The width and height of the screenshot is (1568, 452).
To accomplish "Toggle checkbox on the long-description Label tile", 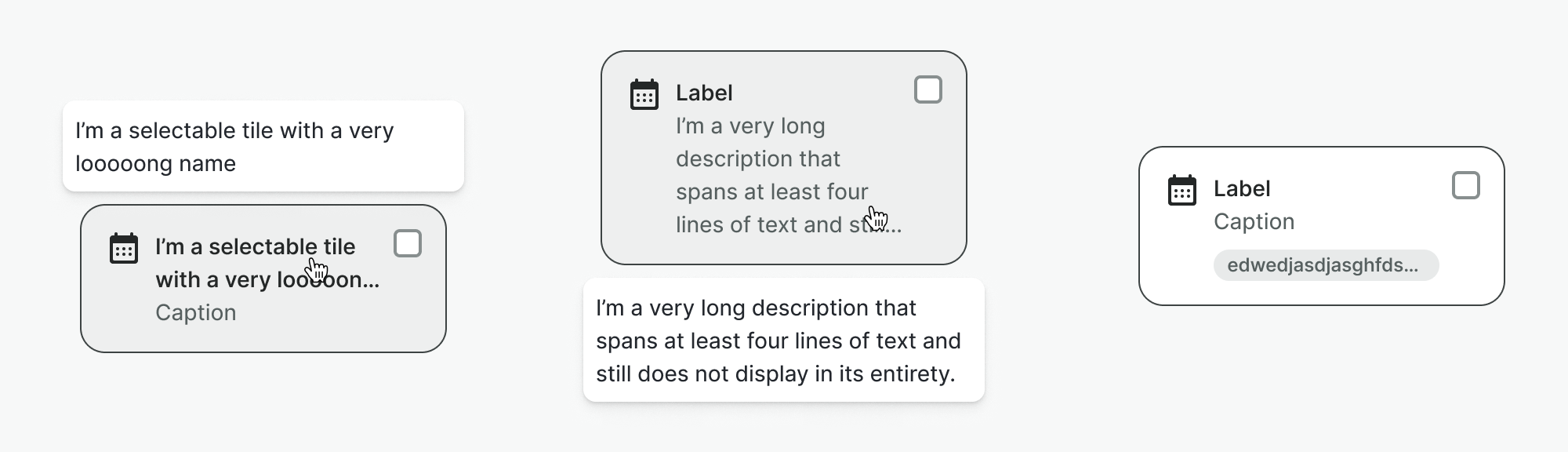I will [x=928, y=90].
